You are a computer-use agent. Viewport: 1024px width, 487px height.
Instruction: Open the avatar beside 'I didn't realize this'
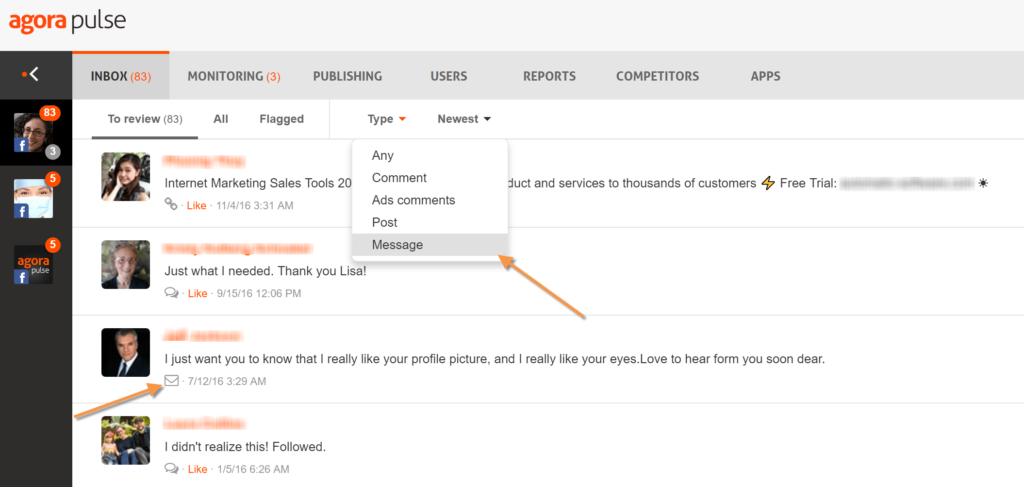(126, 440)
